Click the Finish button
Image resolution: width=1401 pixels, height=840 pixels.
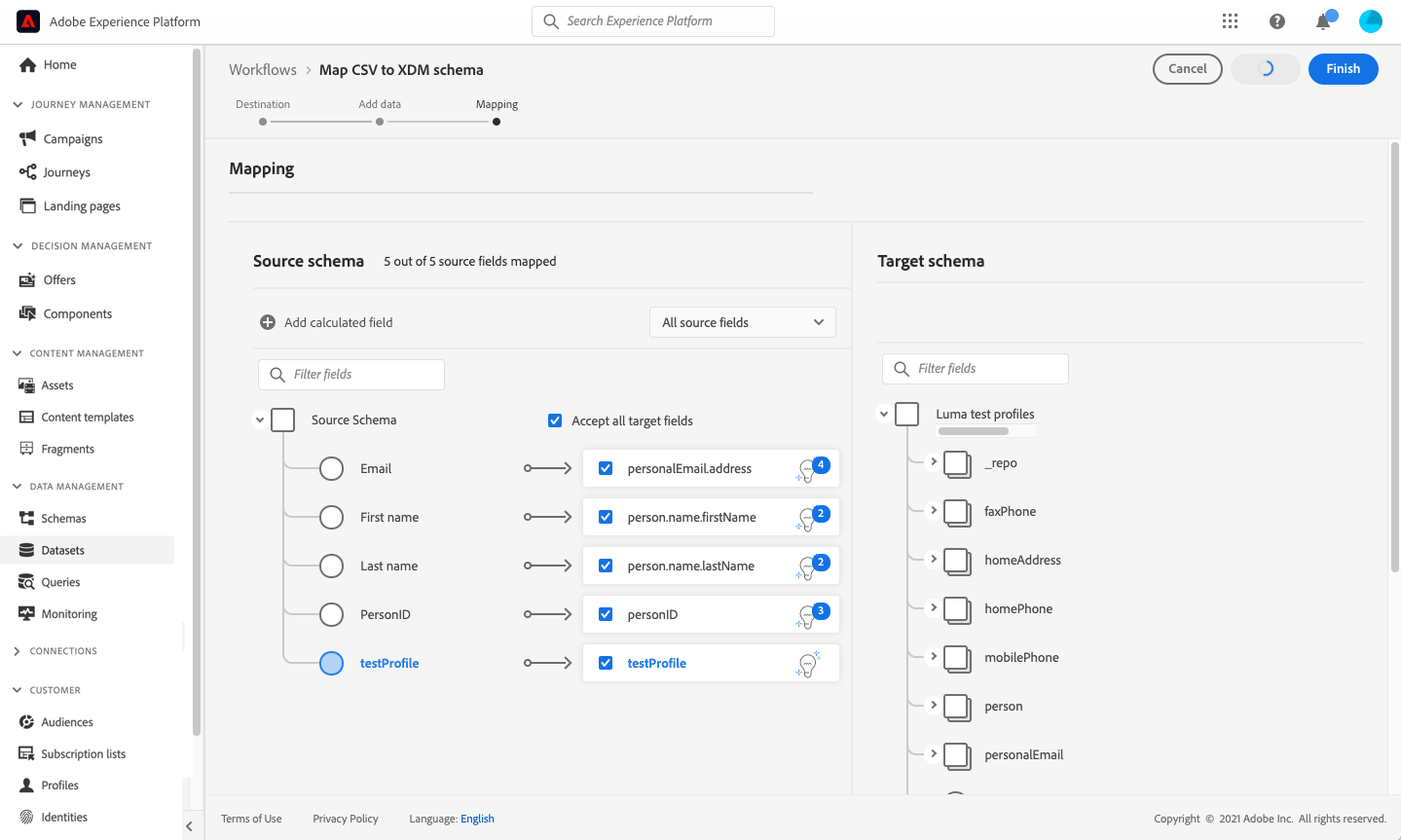coord(1343,69)
